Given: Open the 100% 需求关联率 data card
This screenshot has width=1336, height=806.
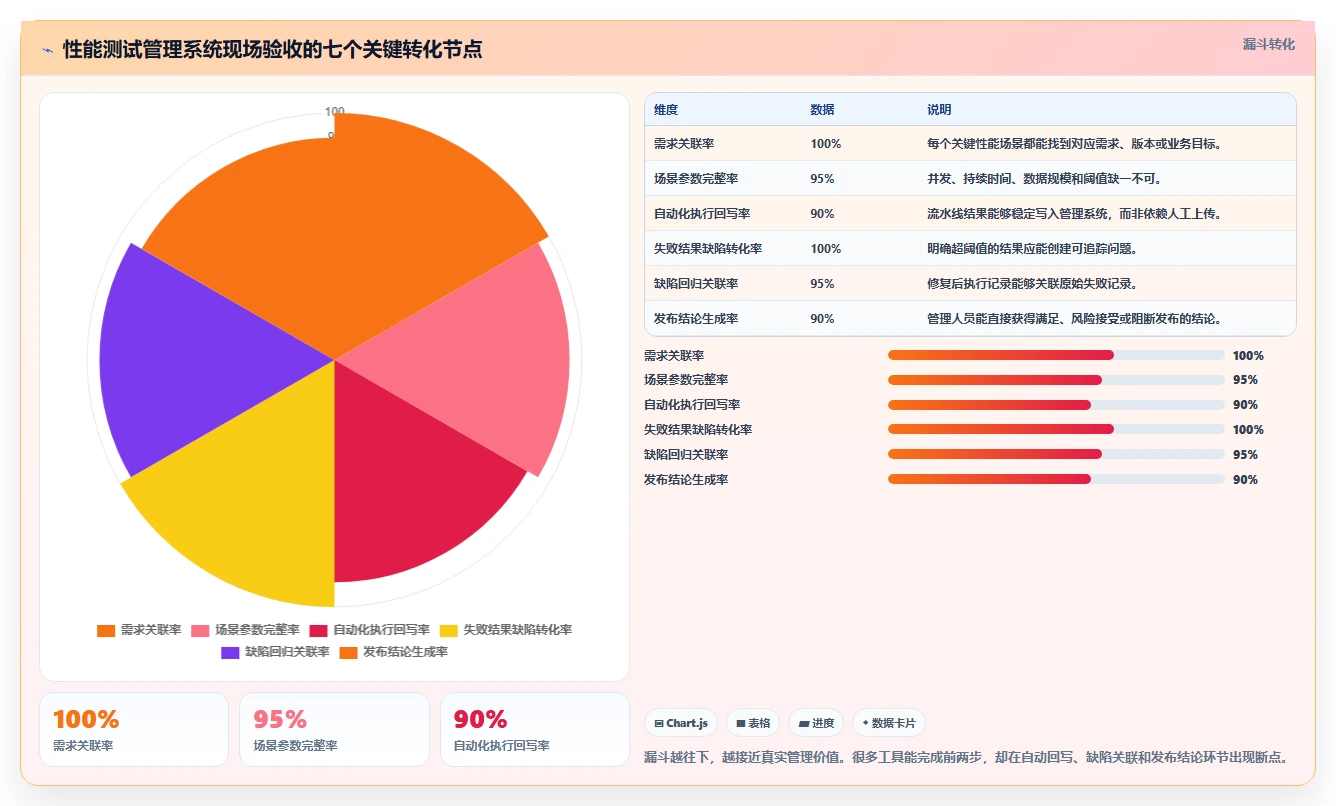Looking at the screenshot, I should pos(134,729).
